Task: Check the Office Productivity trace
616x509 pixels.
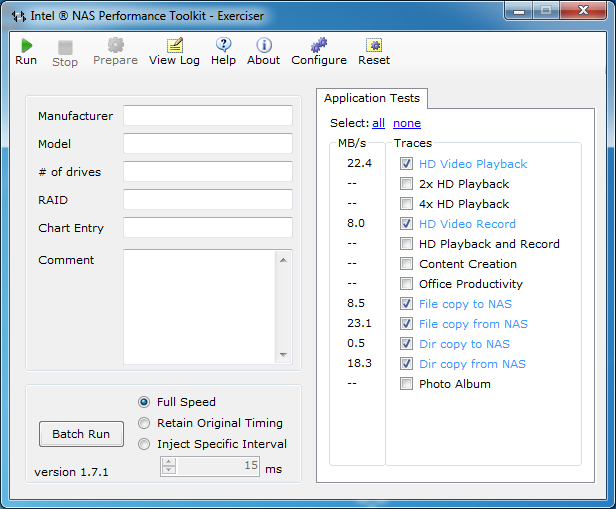Action: [x=406, y=284]
